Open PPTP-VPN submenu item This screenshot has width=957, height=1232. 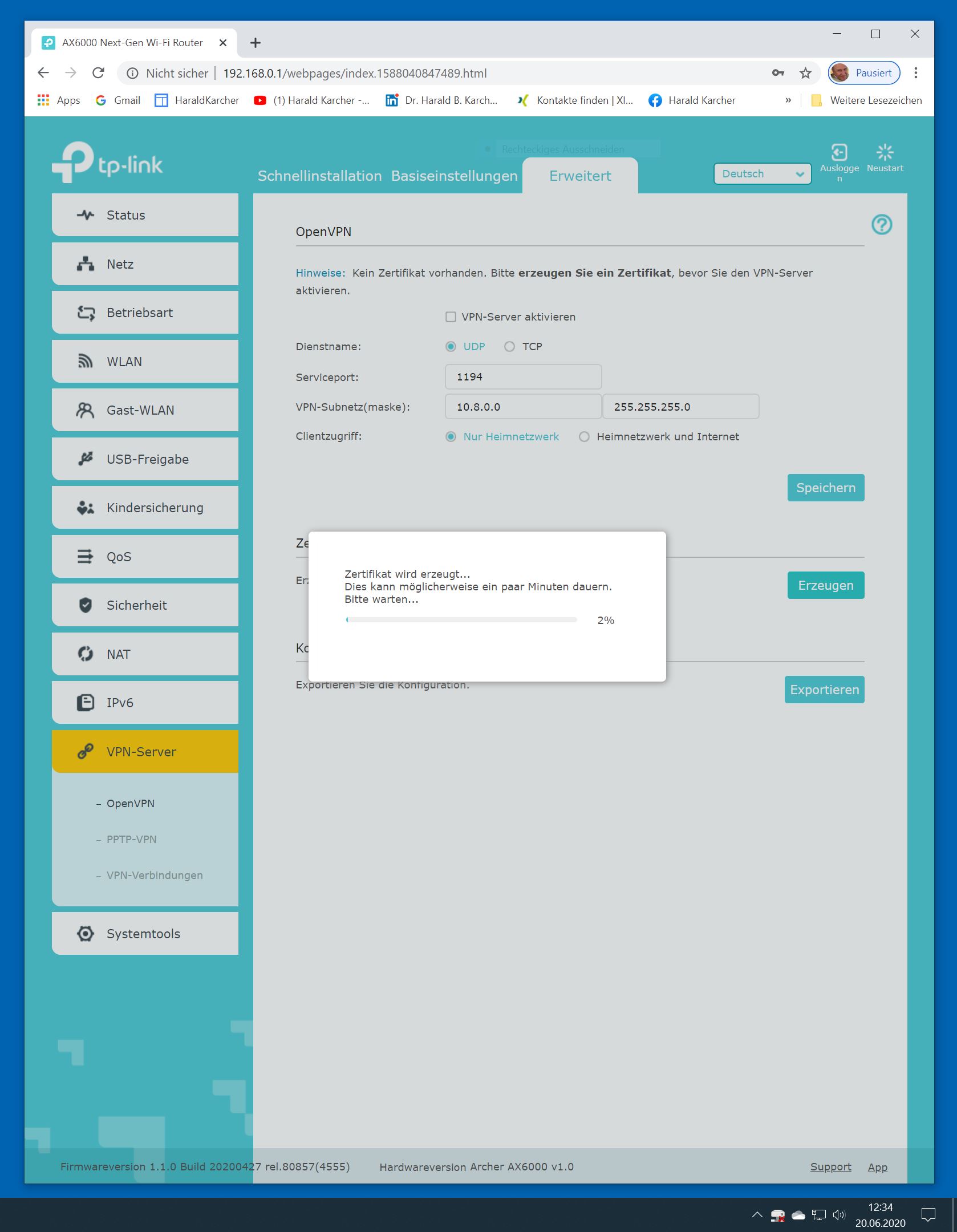point(132,839)
